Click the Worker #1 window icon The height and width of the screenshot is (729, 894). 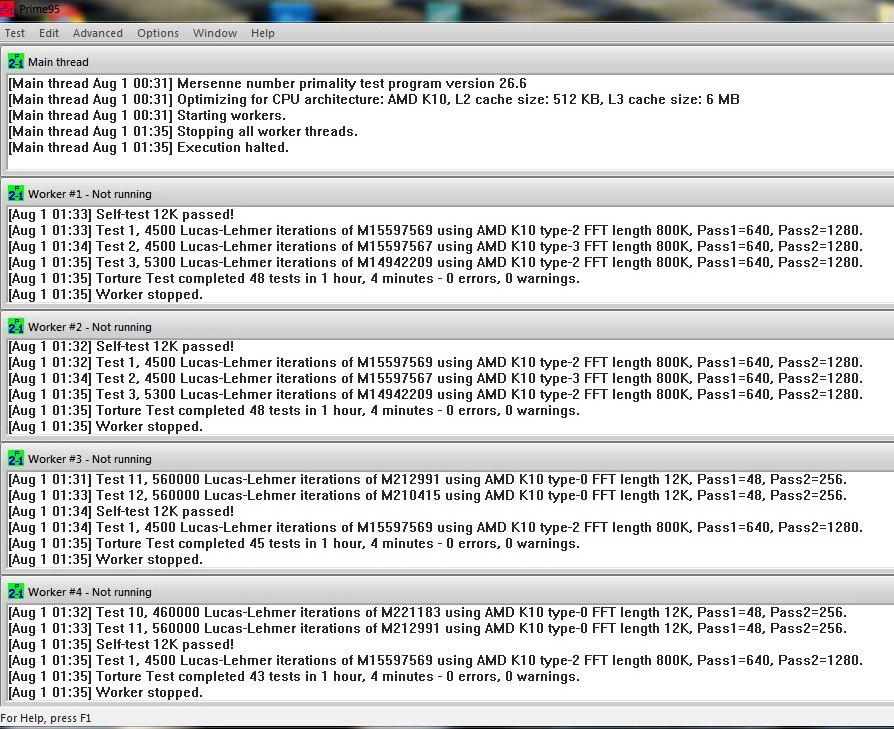coord(16,194)
